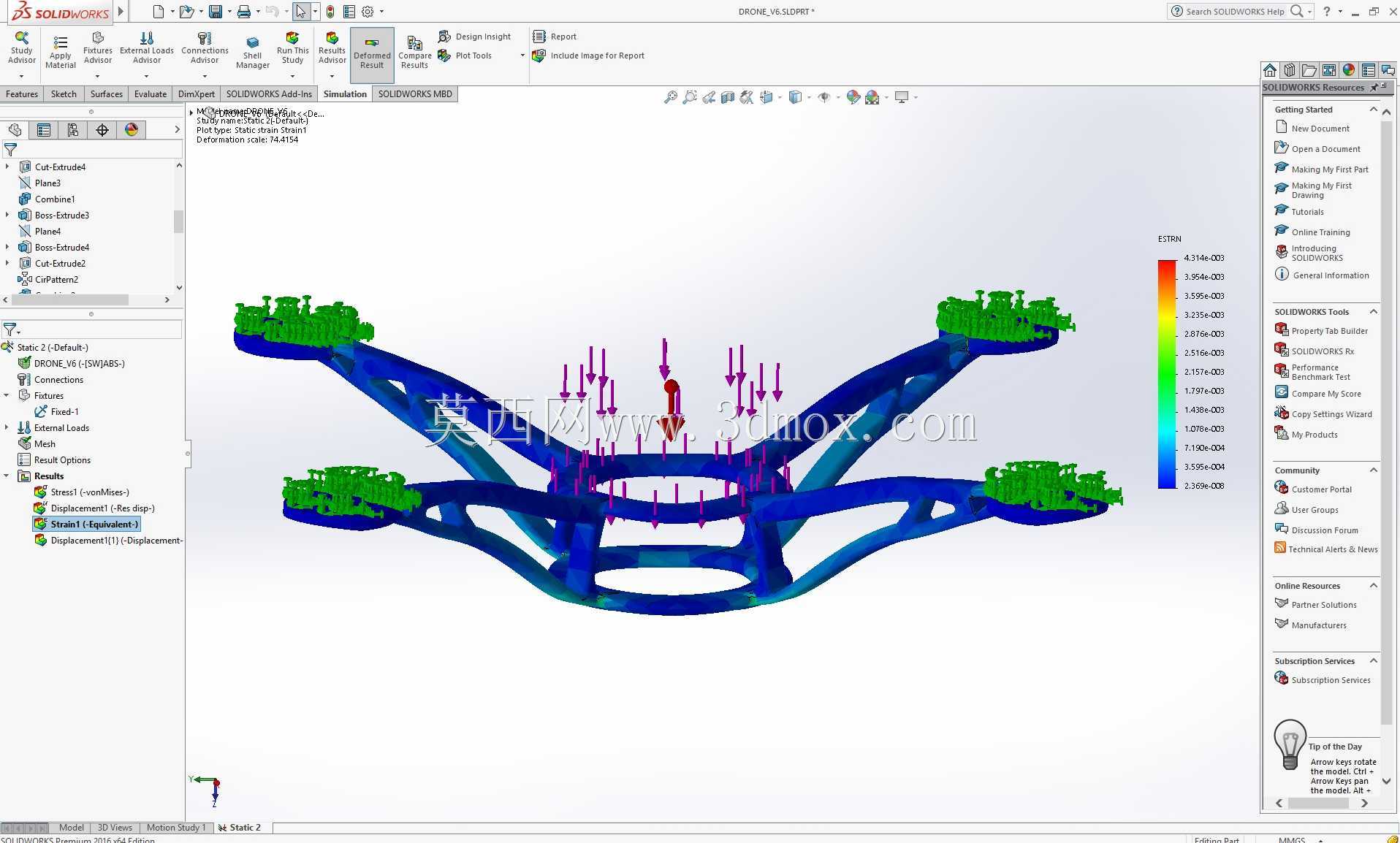Select the DisplayManager tab icon
This screenshot has width=1400, height=843.
click(x=132, y=130)
